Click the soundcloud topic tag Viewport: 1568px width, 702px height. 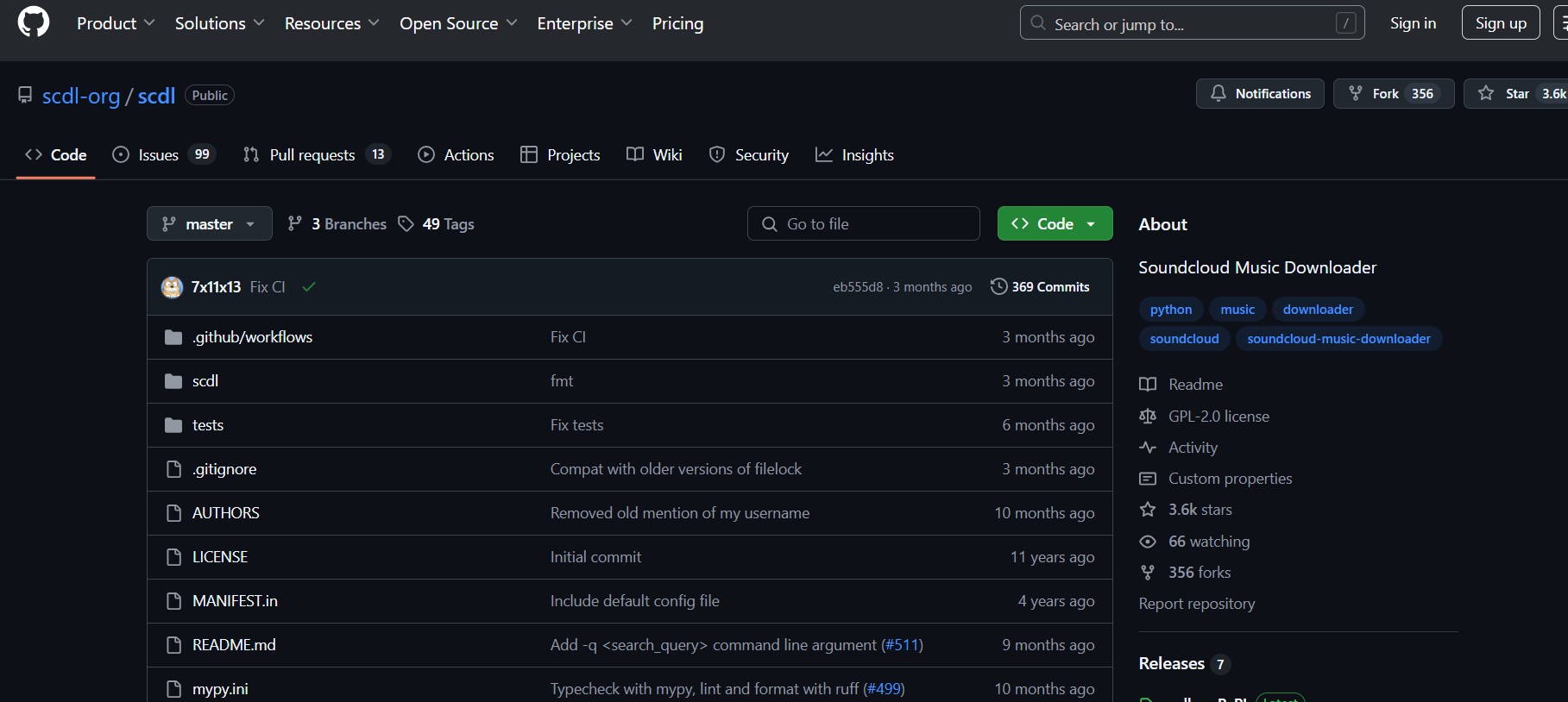[1184, 339]
